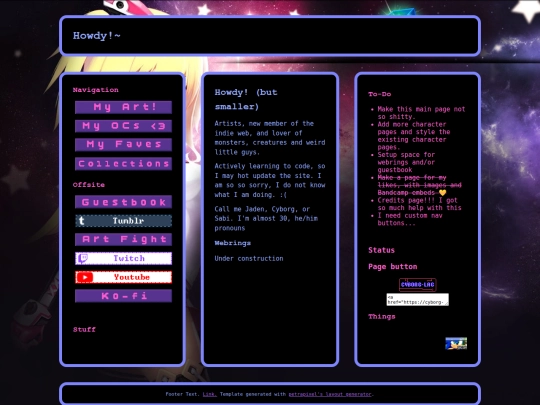Click the 'Webrings' heading
This screenshot has height=405, width=540.
232,243
